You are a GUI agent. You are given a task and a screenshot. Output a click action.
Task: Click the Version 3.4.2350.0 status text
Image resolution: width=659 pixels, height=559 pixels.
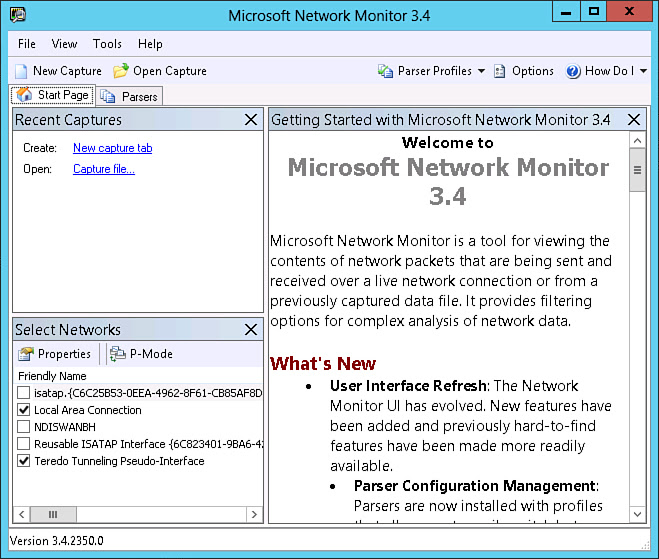click(56, 541)
